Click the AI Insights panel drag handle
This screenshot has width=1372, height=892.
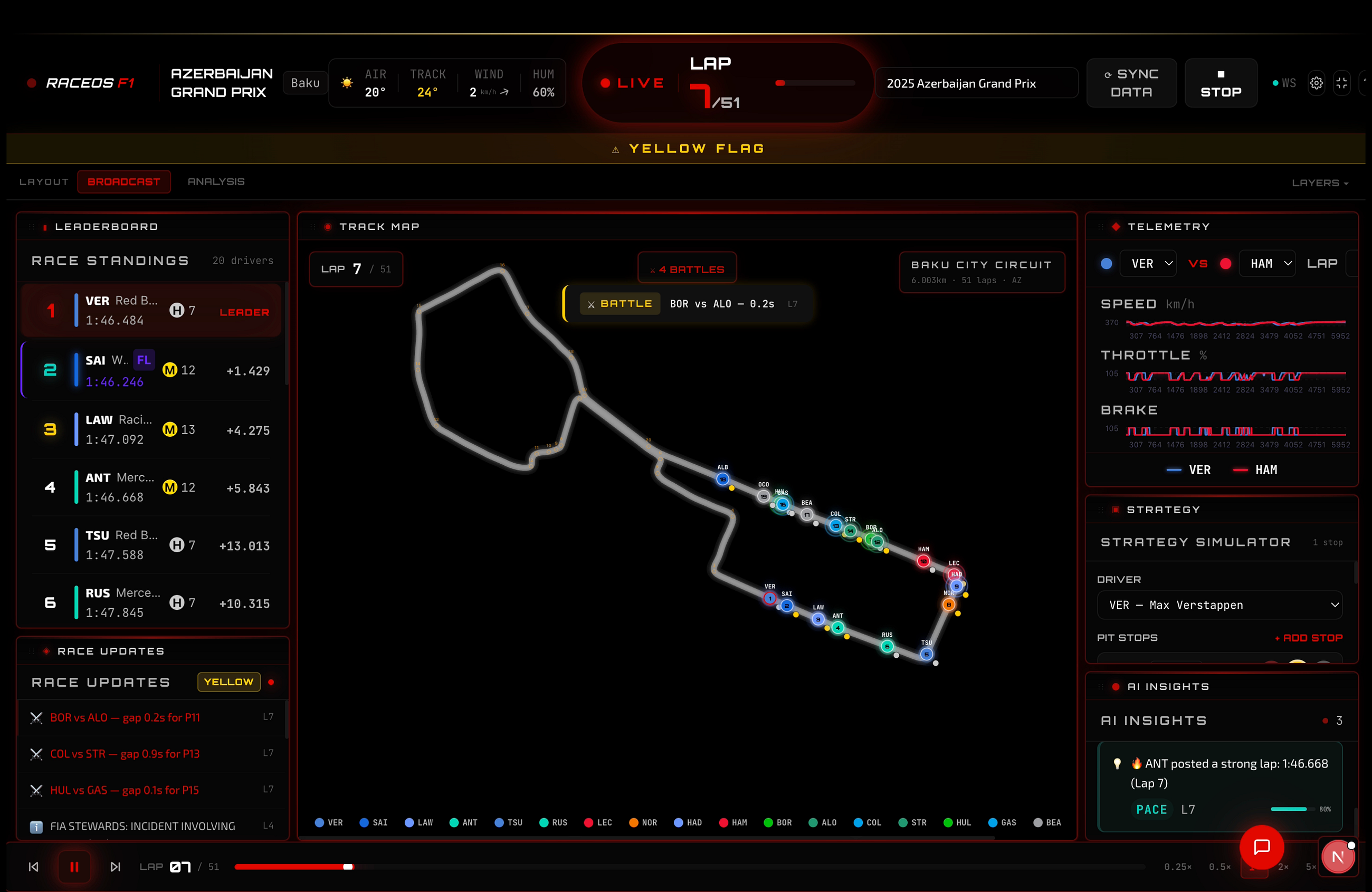point(1101,686)
